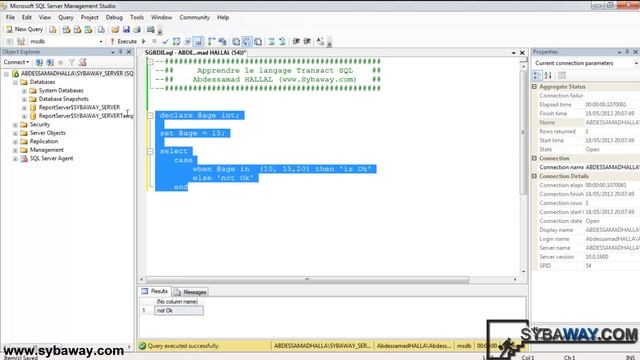Click the Refresh icon in Object Explorer toolbar
This screenshot has height=360, width=640.
(82, 62)
